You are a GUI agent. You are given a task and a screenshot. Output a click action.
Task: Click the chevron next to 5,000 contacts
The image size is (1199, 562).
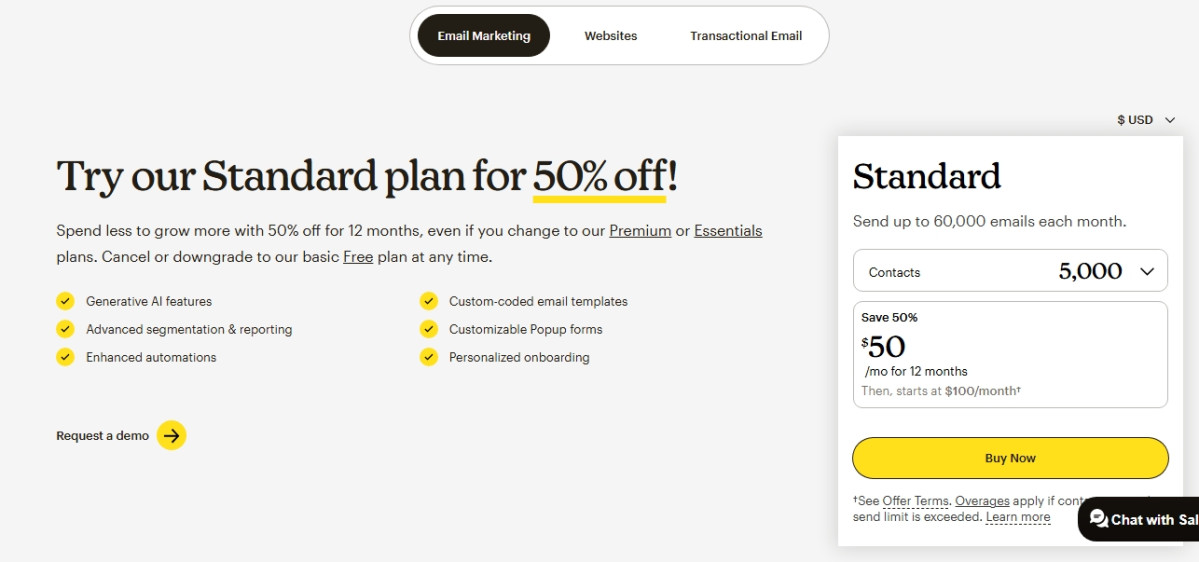pos(1147,271)
